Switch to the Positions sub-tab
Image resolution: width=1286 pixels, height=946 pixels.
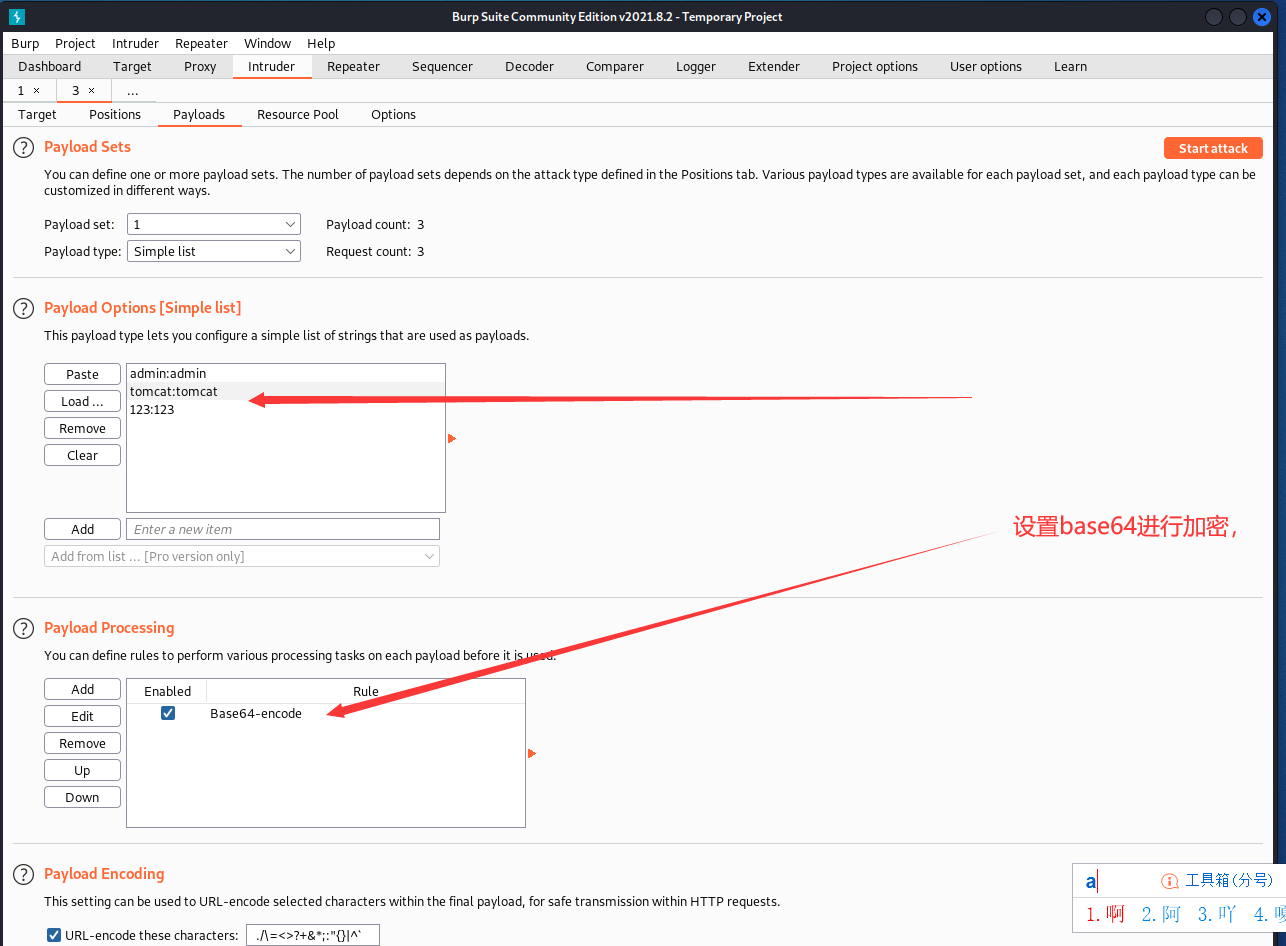[115, 115]
